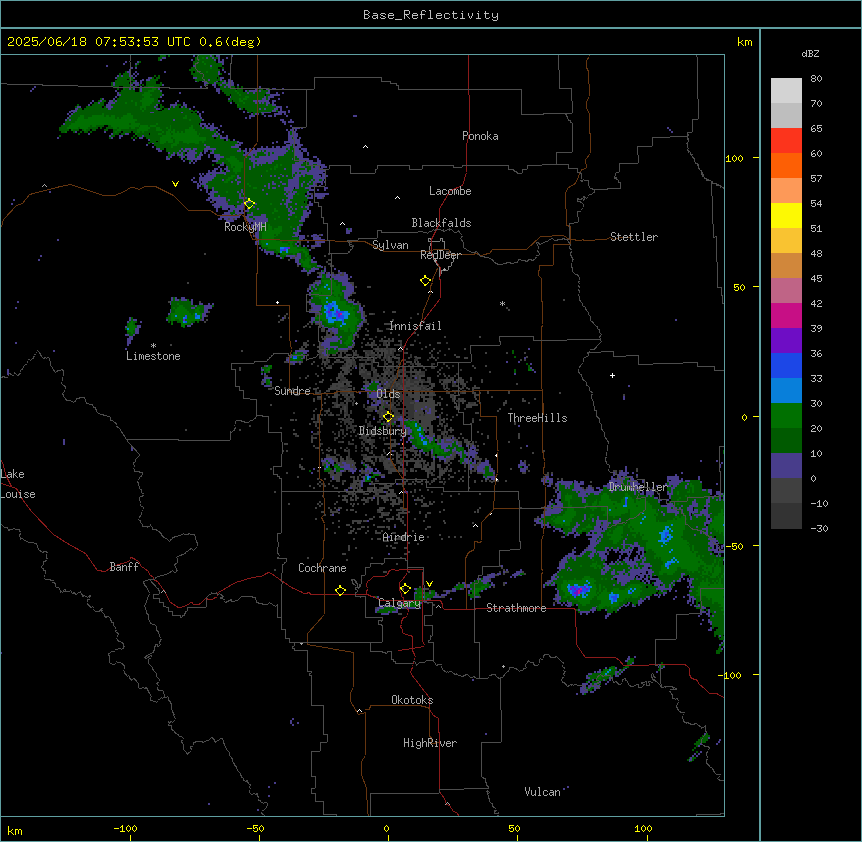Click the Strathmore label
This screenshot has height=842, width=862.
tap(516, 608)
